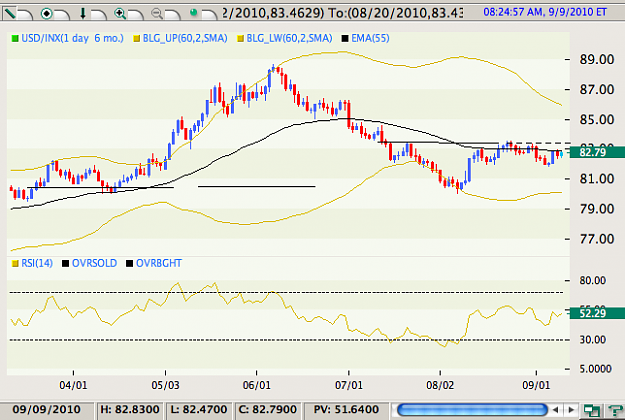Open the curved tab beside the line tool

[x=26, y=15]
